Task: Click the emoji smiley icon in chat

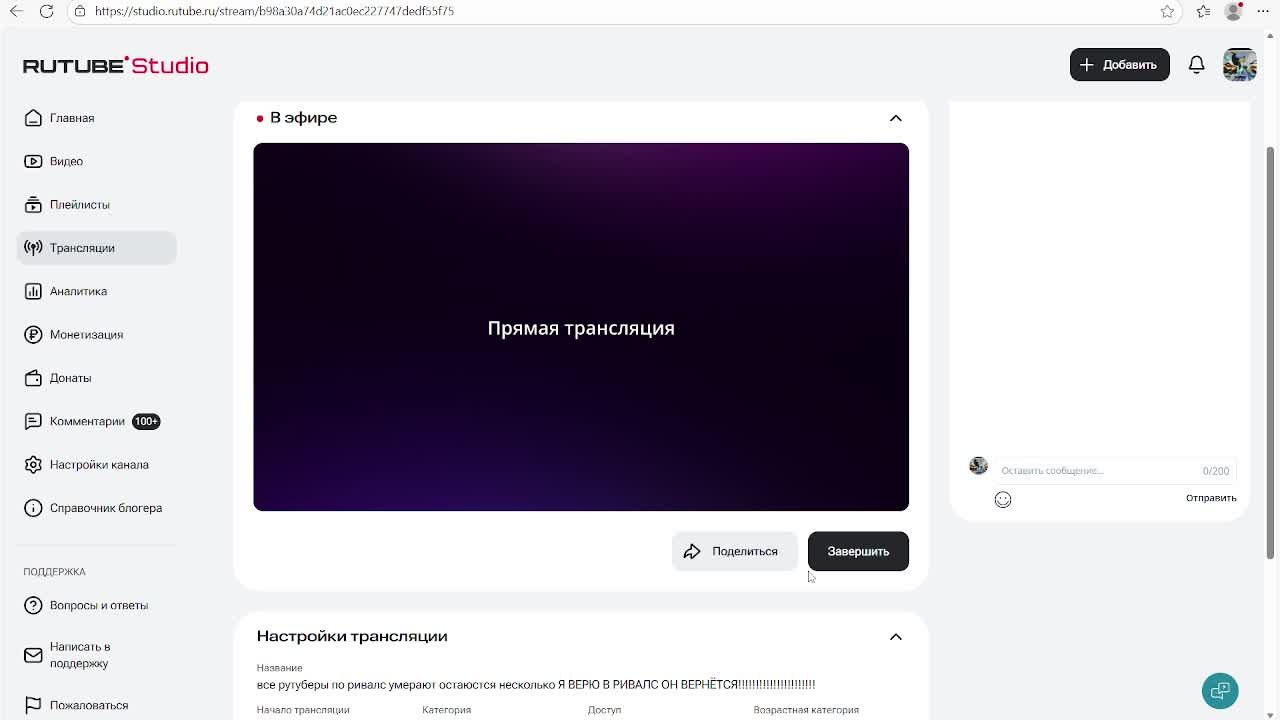Action: [x=1003, y=499]
